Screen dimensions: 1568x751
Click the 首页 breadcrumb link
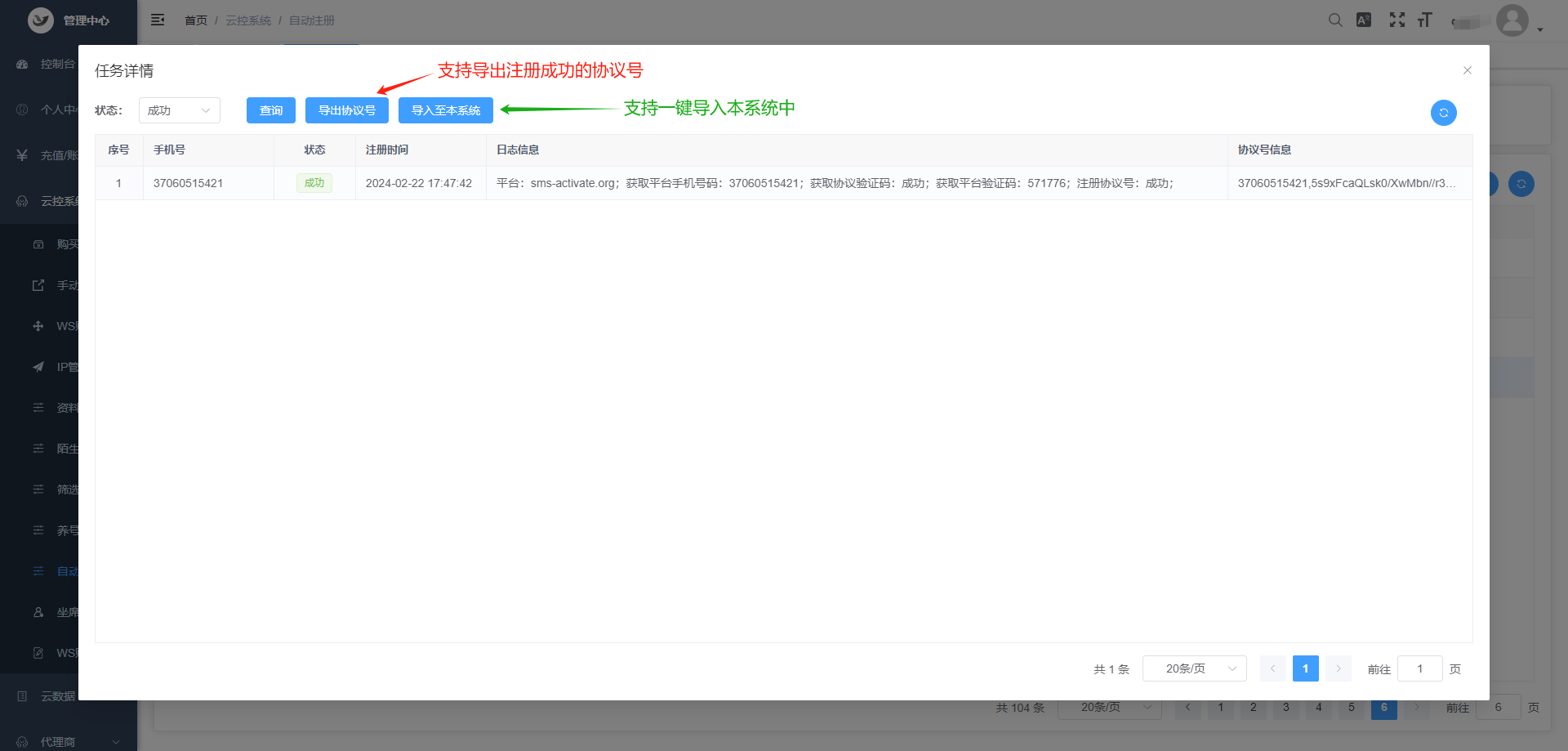pos(196,20)
